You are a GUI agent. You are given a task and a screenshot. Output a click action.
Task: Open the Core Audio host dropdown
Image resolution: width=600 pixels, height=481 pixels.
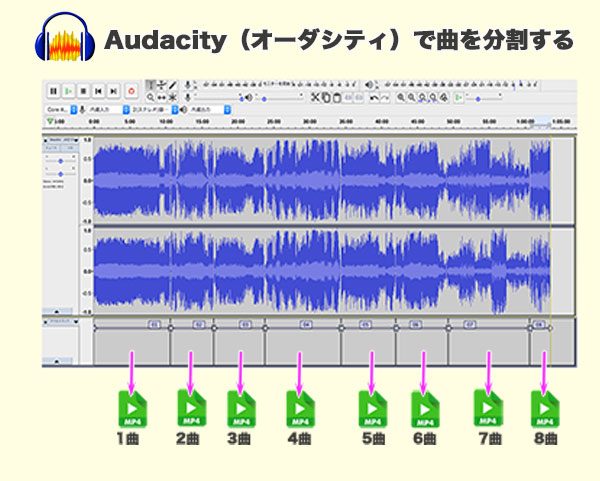point(61,110)
